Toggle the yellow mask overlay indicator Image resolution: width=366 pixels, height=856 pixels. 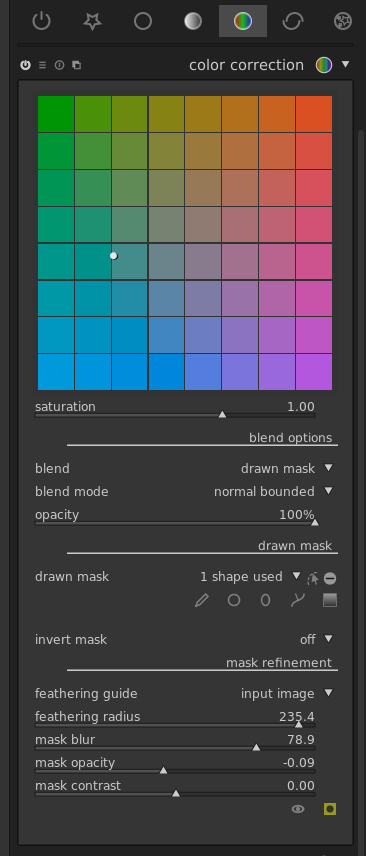tap(329, 809)
